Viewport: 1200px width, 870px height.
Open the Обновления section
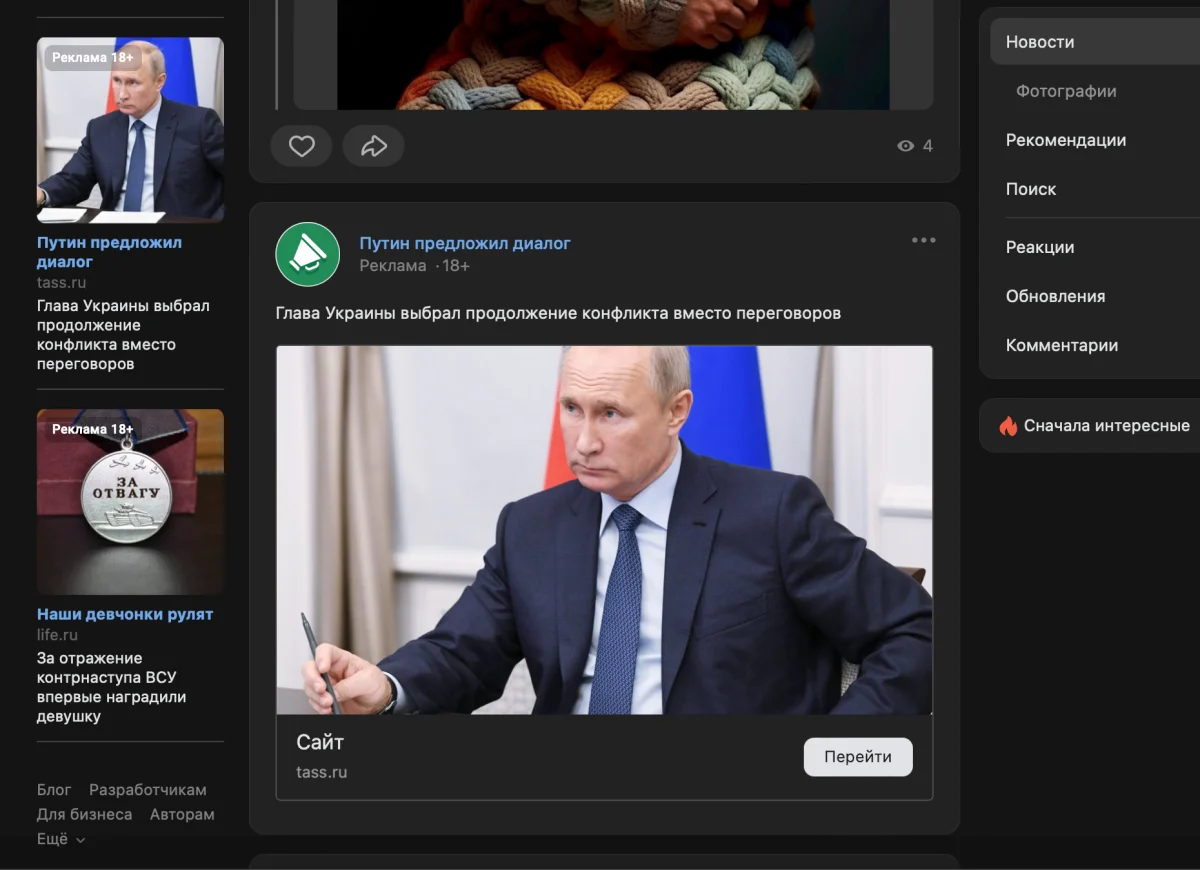click(x=1055, y=296)
